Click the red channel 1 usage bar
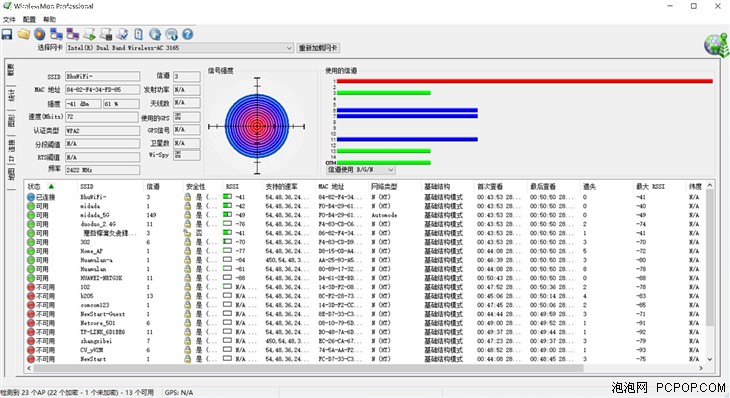 click(525, 81)
